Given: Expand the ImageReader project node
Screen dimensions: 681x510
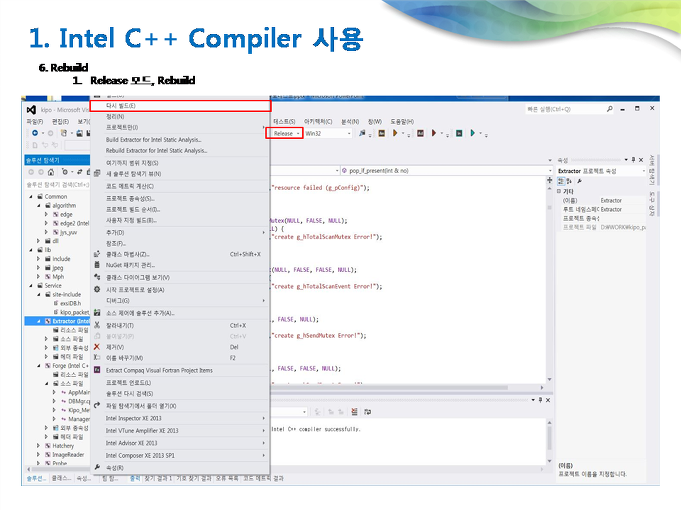Looking at the screenshot, I should [39, 454].
